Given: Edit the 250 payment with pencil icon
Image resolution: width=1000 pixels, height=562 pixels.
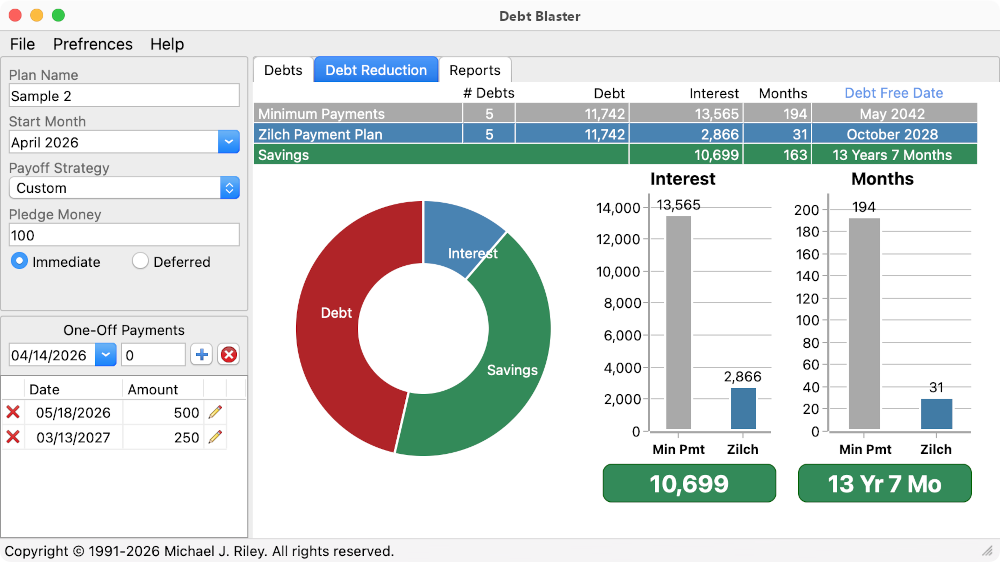Looking at the screenshot, I should [215, 437].
